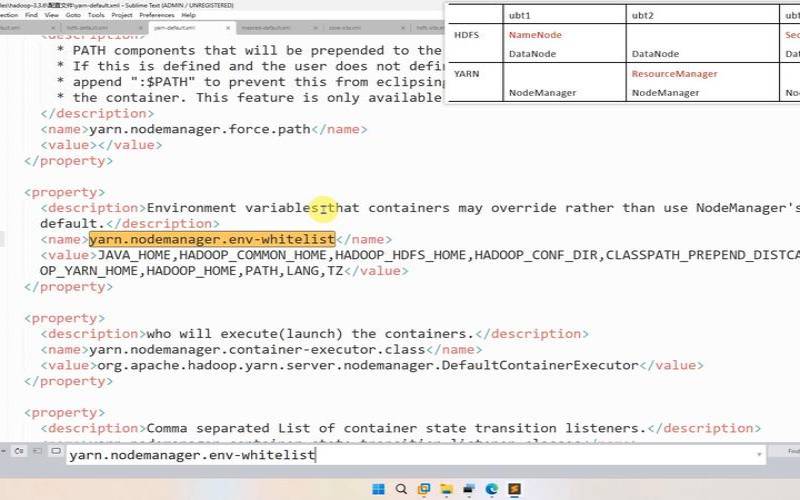Open the Windows Start menu
The height and width of the screenshot is (500, 800).
[378, 489]
